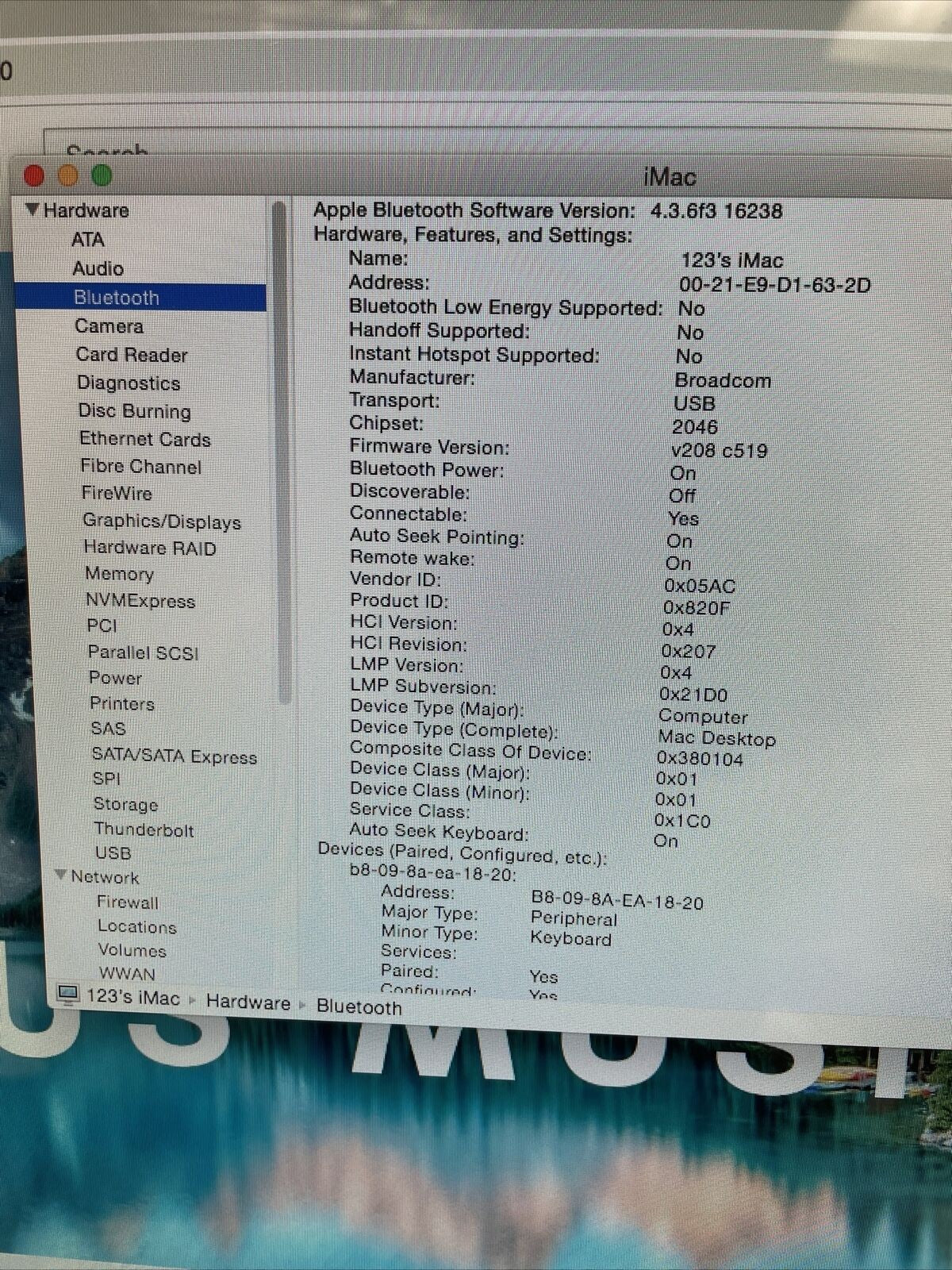
Task: Open Graphics/Displays entry
Action: click(161, 521)
